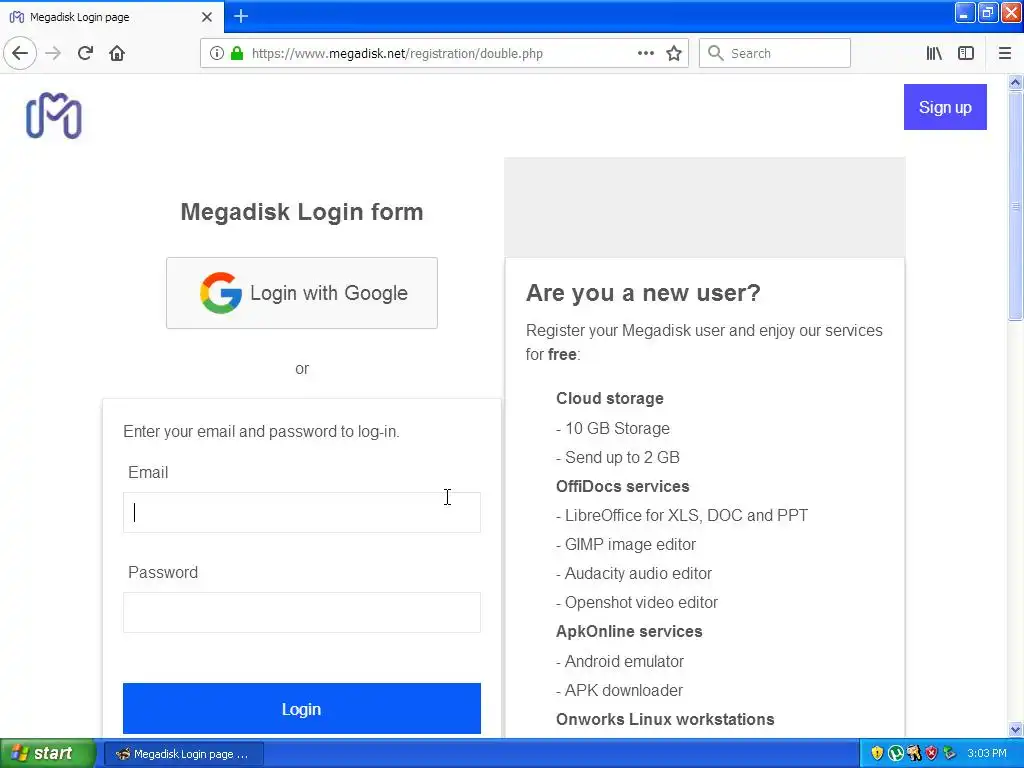
Task: Click '- APK downloader' text
Action: coord(619,690)
